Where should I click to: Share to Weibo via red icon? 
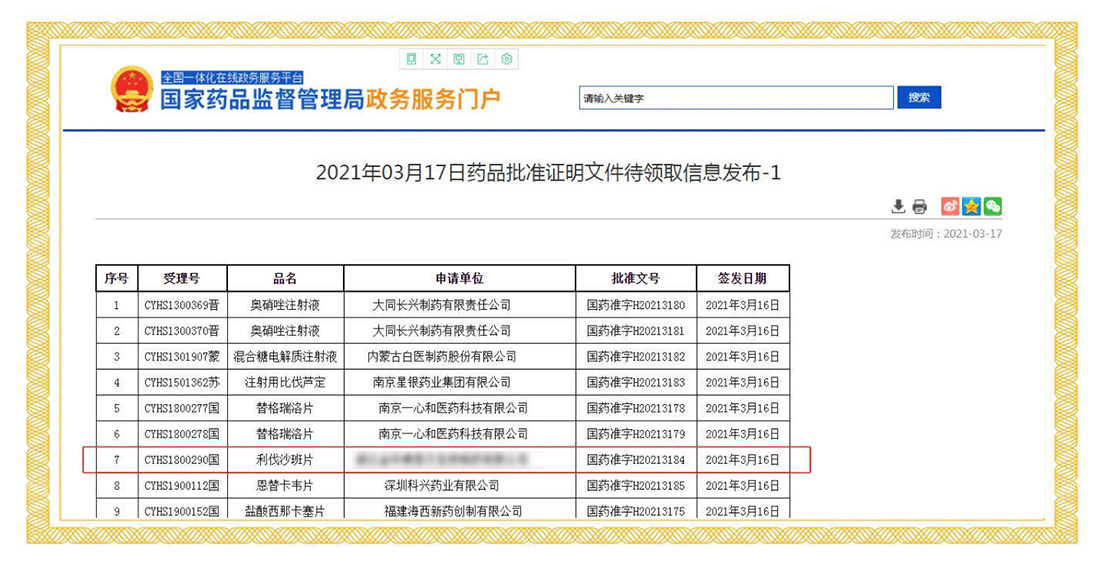click(x=950, y=207)
